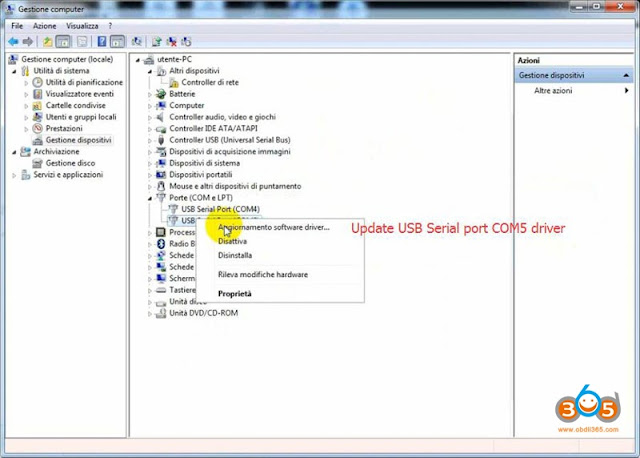Click the blue Help question mark icon
The width and height of the screenshot is (640, 458).
(x=102, y=41)
